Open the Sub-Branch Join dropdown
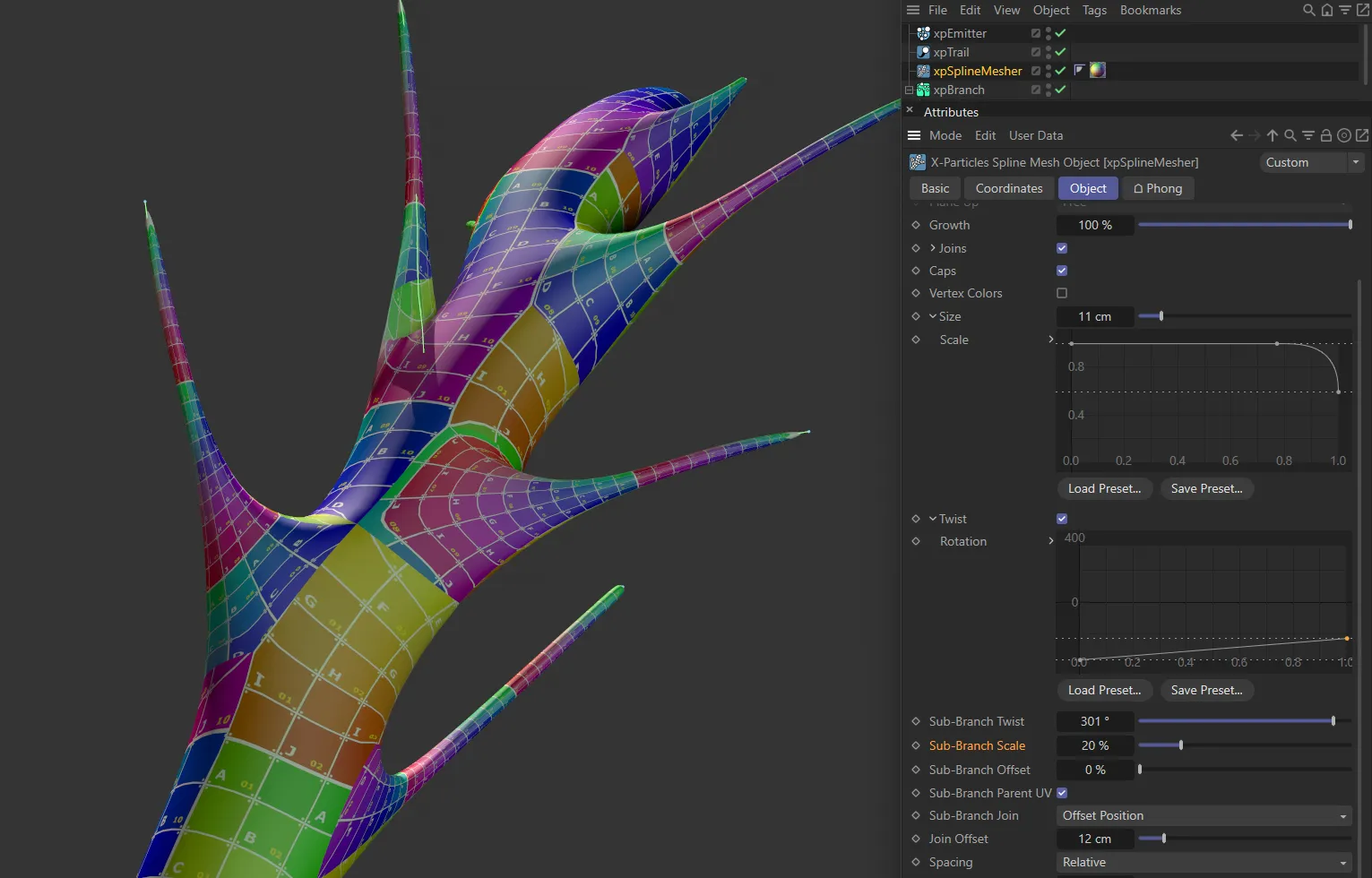 pos(1204,815)
